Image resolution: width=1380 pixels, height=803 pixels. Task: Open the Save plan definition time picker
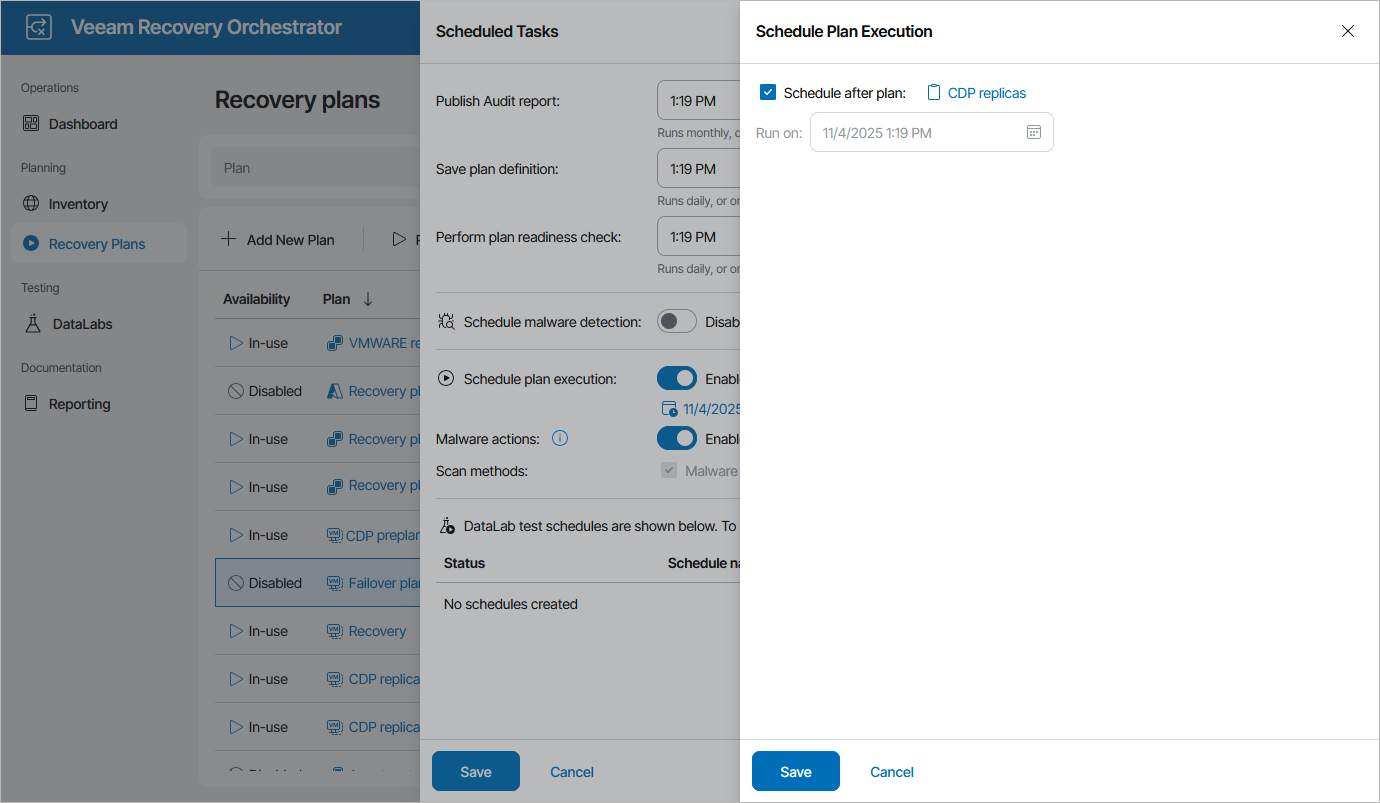698,169
